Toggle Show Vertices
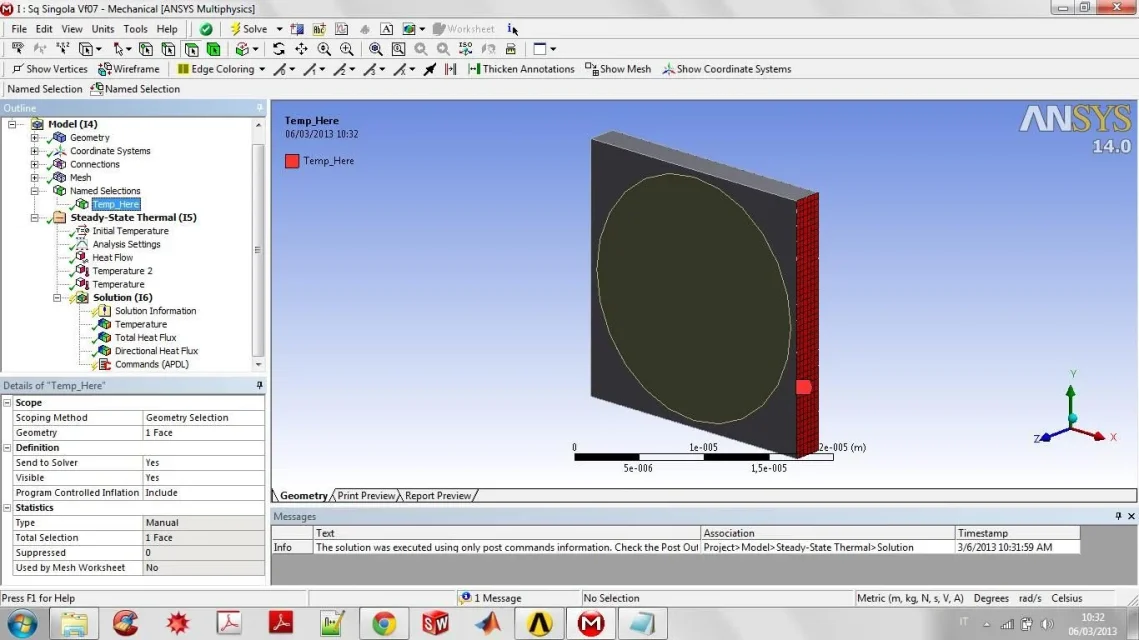This screenshot has height=640, width=1139. click(x=49, y=69)
